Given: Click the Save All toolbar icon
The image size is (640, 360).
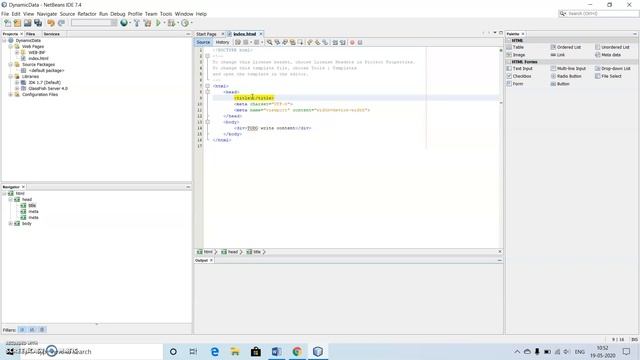Looking at the screenshot, I should pos(38,23).
